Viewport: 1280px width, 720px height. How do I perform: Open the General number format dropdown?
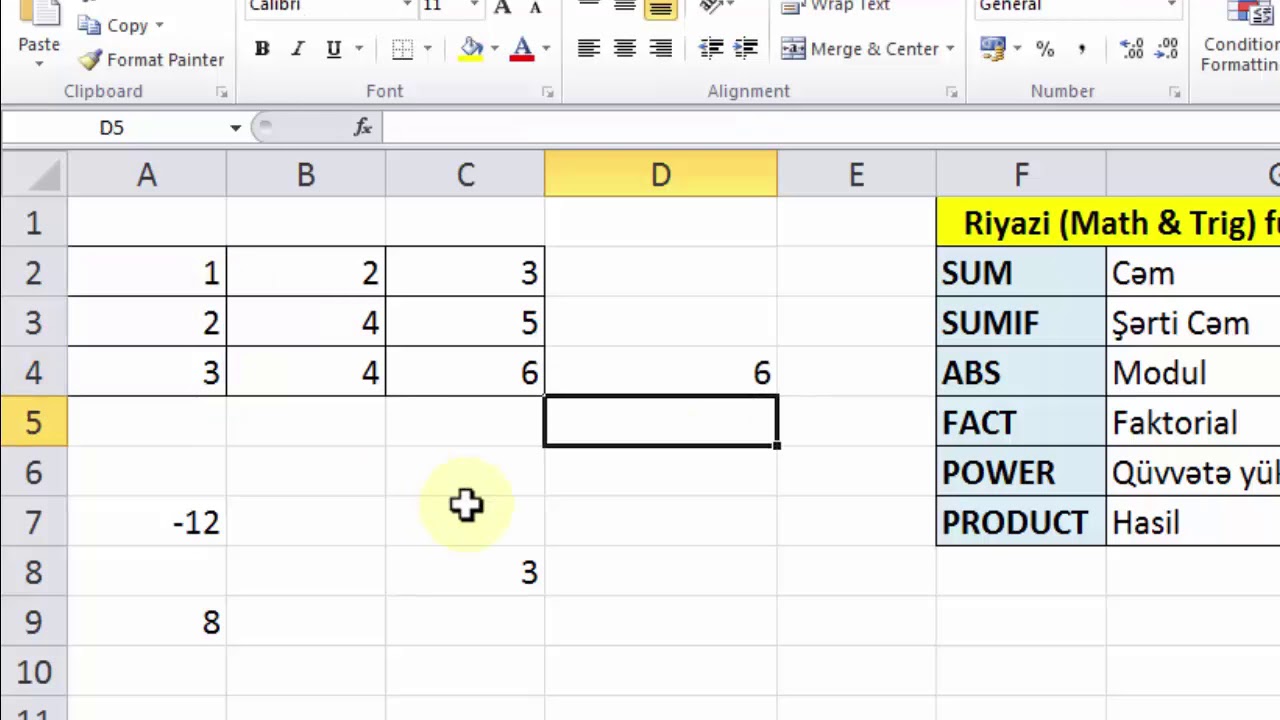tap(1171, 6)
